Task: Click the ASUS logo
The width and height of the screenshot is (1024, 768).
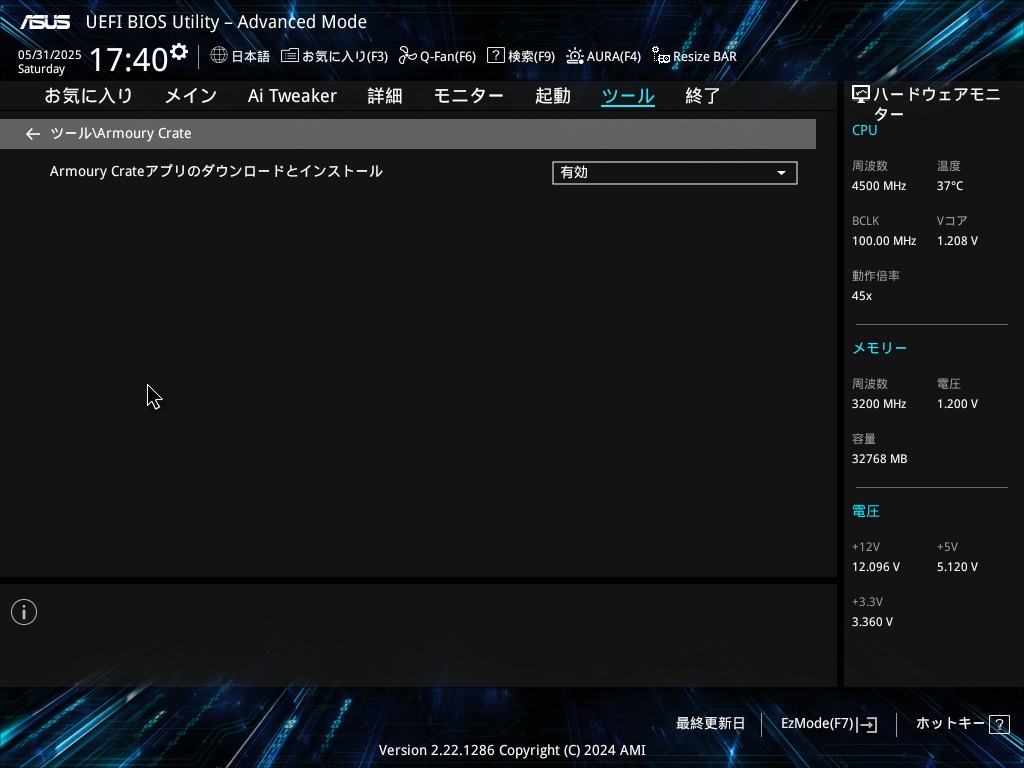Action: (x=45, y=22)
